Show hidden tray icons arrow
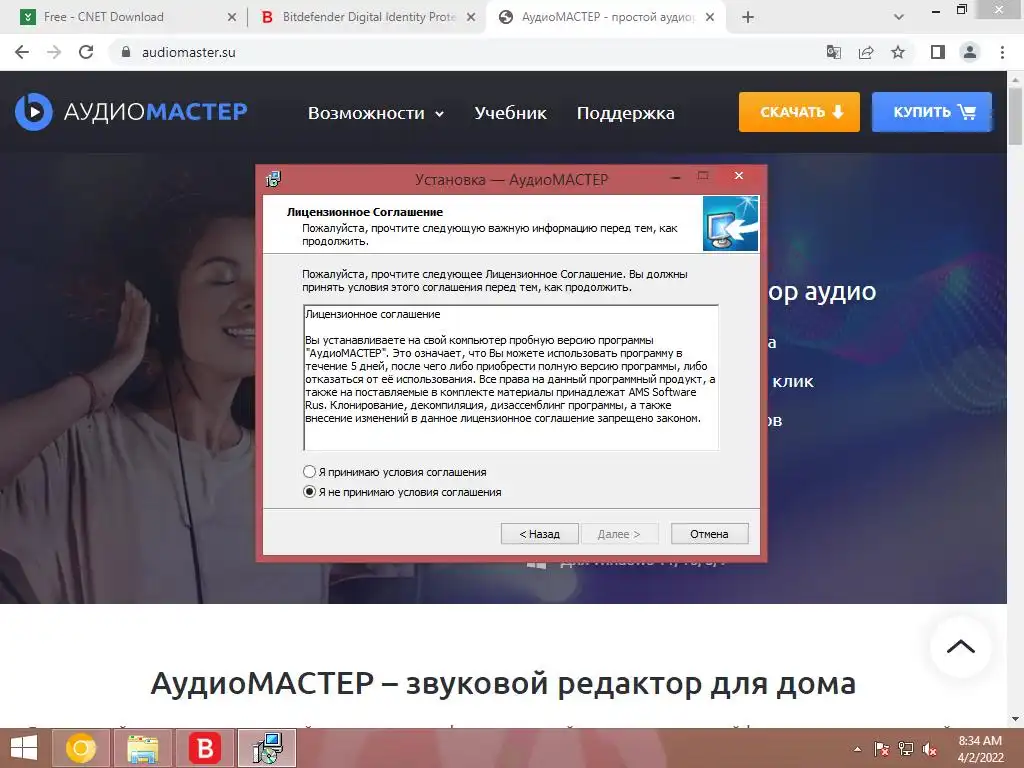 pos(857,749)
